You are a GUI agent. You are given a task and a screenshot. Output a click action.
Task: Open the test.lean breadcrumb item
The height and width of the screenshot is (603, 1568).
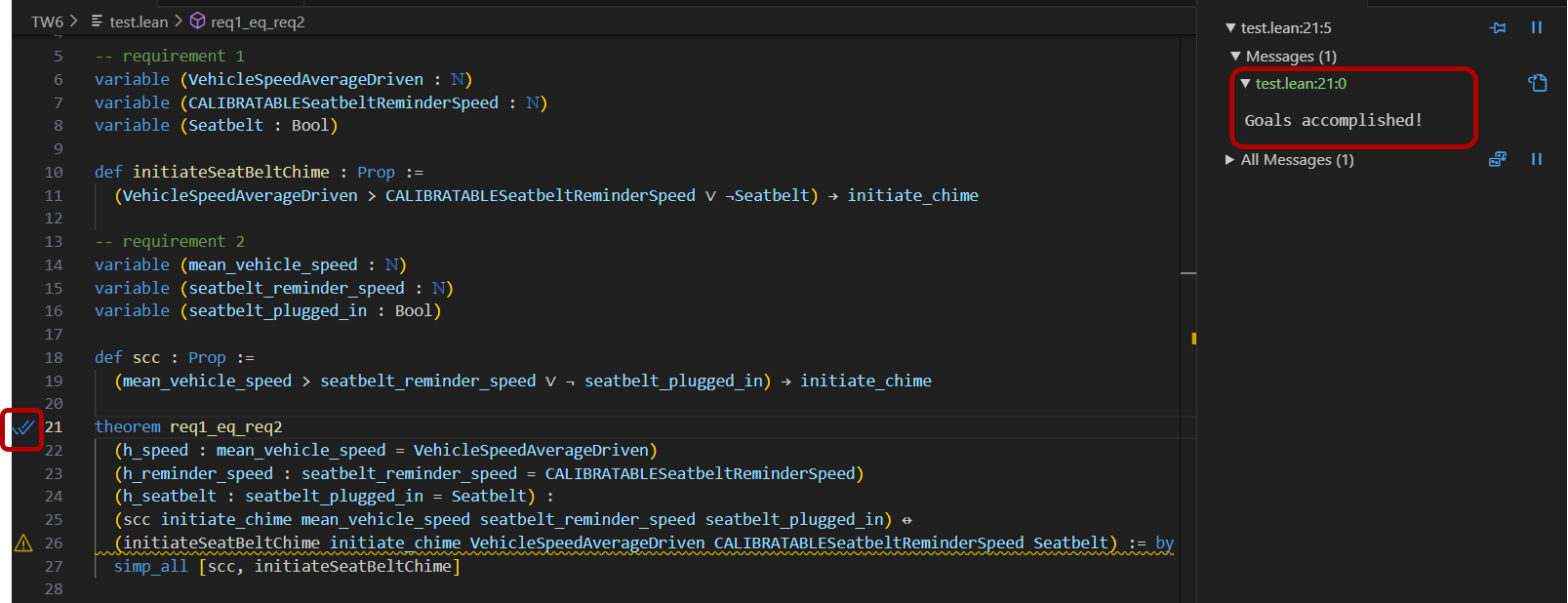click(x=139, y=21)
